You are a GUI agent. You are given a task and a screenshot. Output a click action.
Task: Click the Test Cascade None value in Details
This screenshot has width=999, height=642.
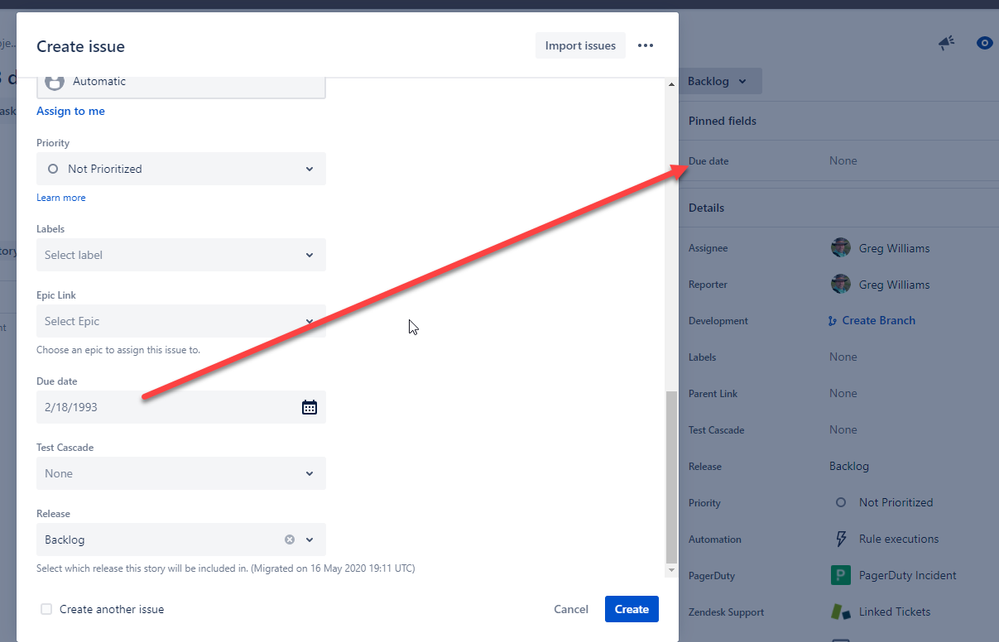(x=843, y=429)
